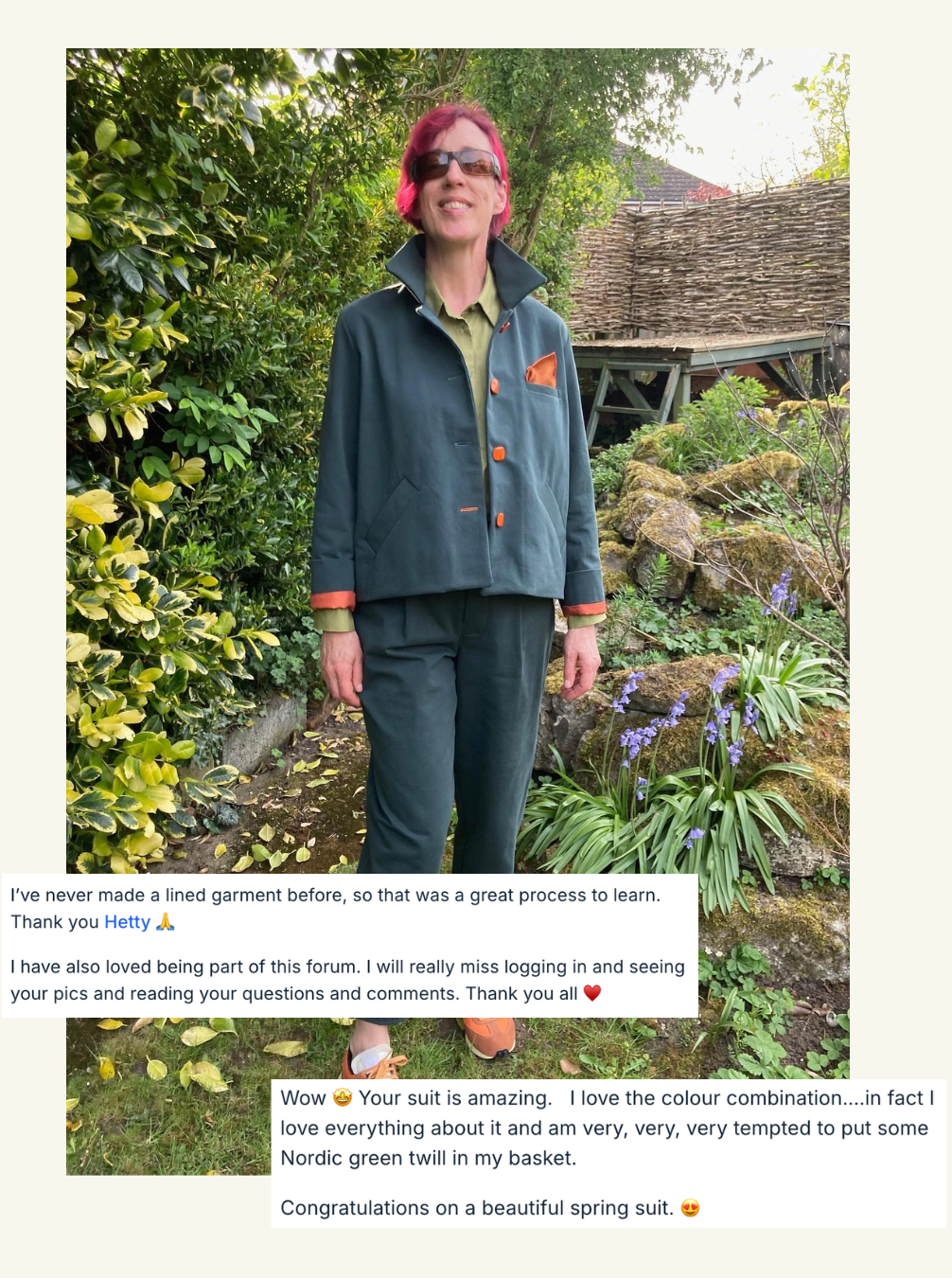
Task: Click the "Wow" word in the reply
Action: tap(303, 1098)
